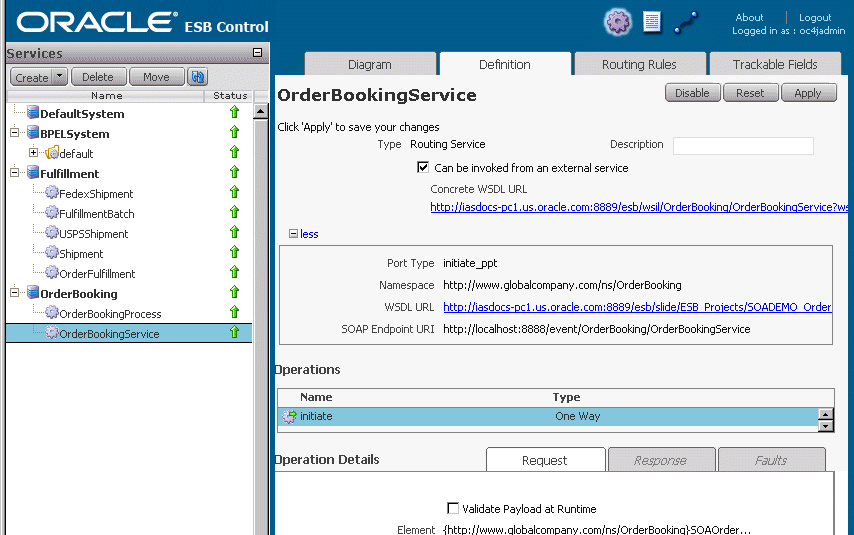
Task: Collapse the OrderBooking tree node
Action: [15, 293]
